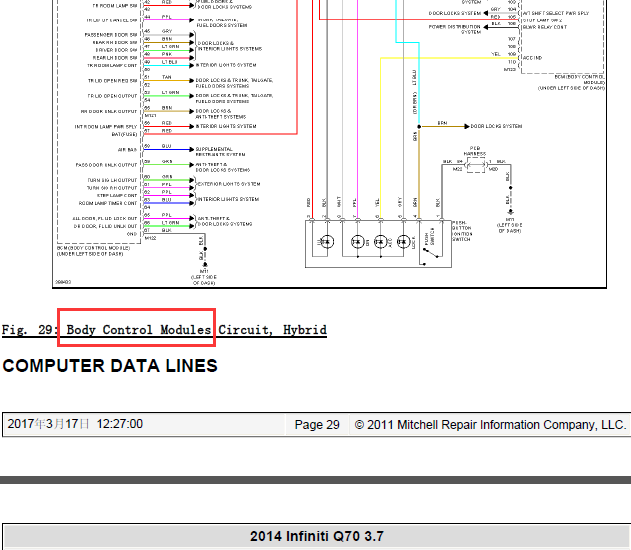Click the 'ACC IND' pin label
This screenshot has width=631, height=550.
[532, 58]
